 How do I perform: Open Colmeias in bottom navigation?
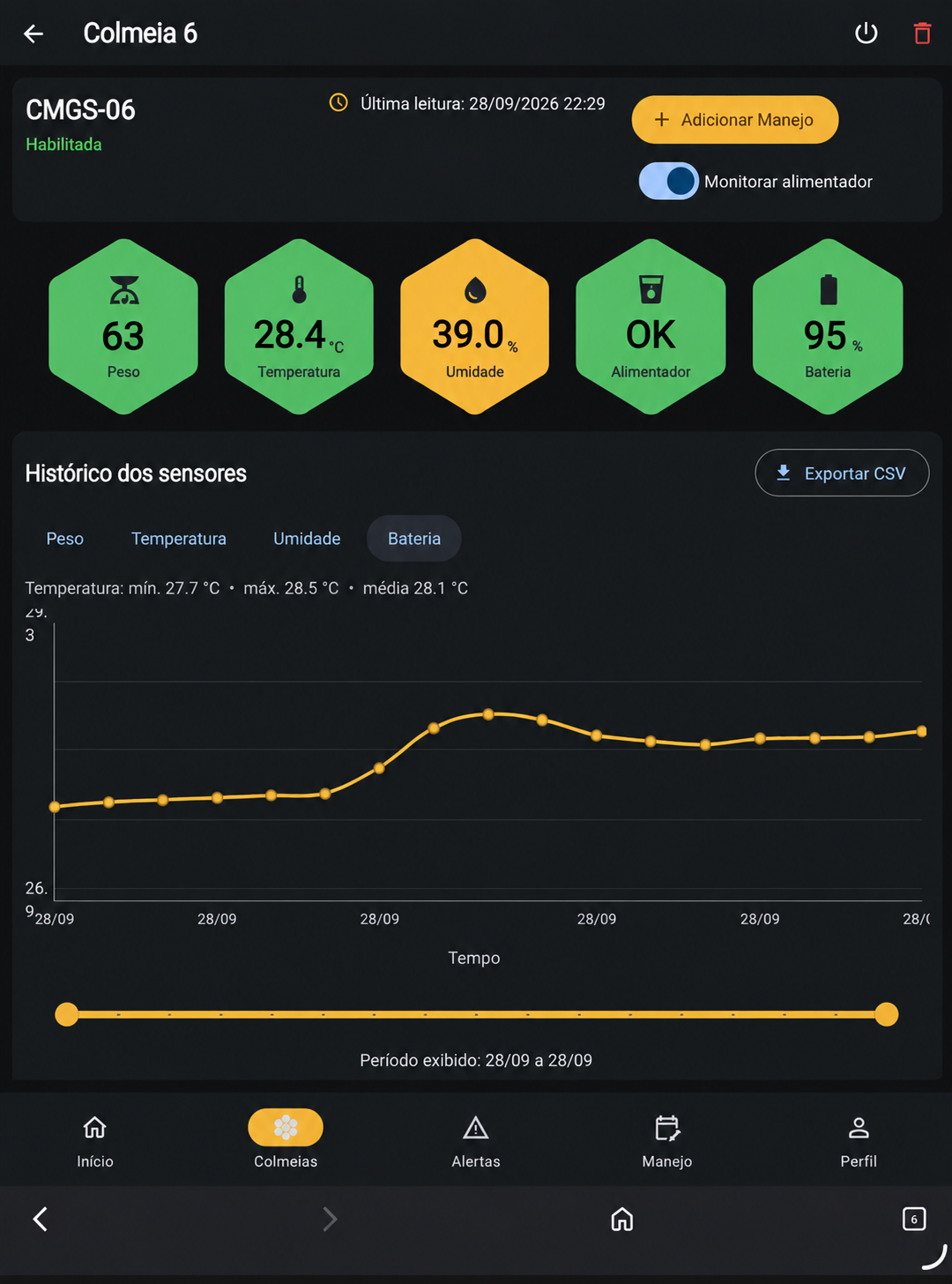click(286, 1139)
